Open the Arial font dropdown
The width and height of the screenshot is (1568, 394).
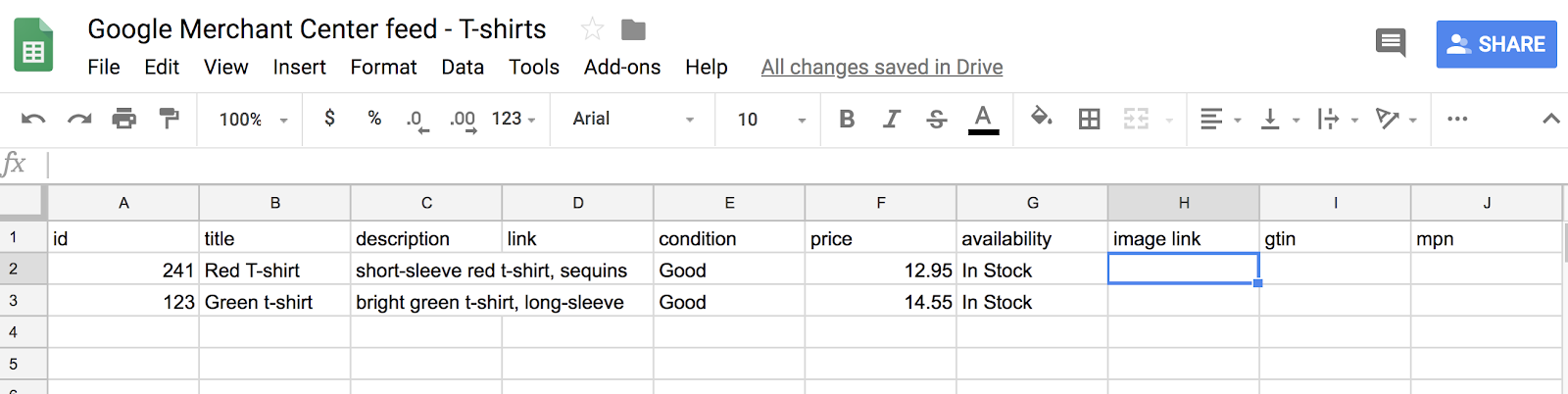click(633, 119)
